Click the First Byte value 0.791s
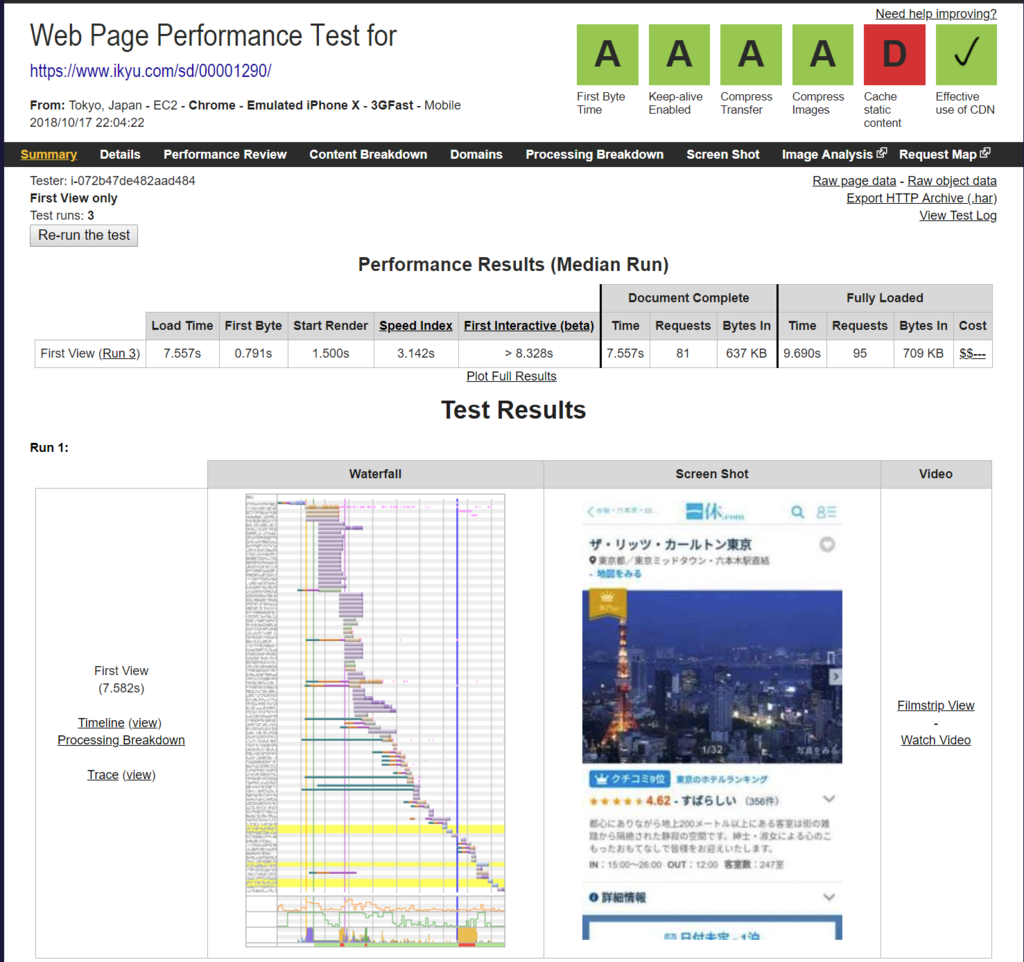This screenshot has height=962, width=1024. tap(253, 353)
